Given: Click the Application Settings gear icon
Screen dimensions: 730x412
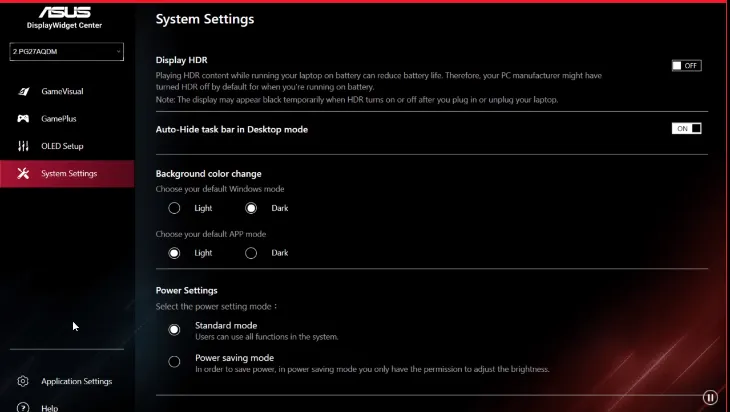Looking at the screenshot, I should point(23,381).
